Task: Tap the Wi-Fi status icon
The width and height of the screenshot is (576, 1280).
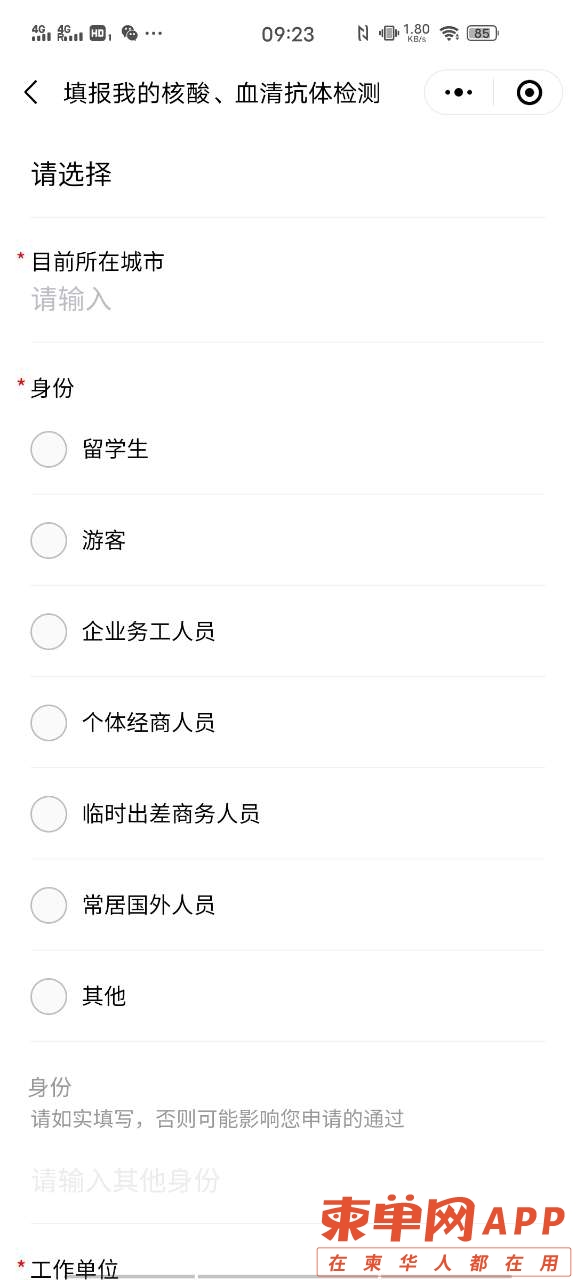Action: pyautogui.click(x=450, y=33)
